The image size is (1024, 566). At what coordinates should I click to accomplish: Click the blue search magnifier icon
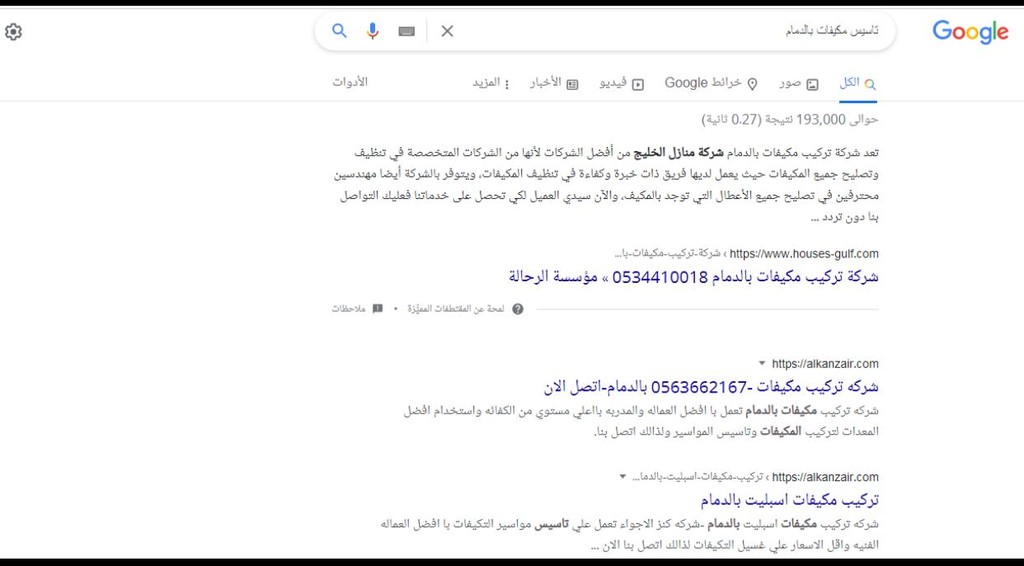tap(339, 30)
